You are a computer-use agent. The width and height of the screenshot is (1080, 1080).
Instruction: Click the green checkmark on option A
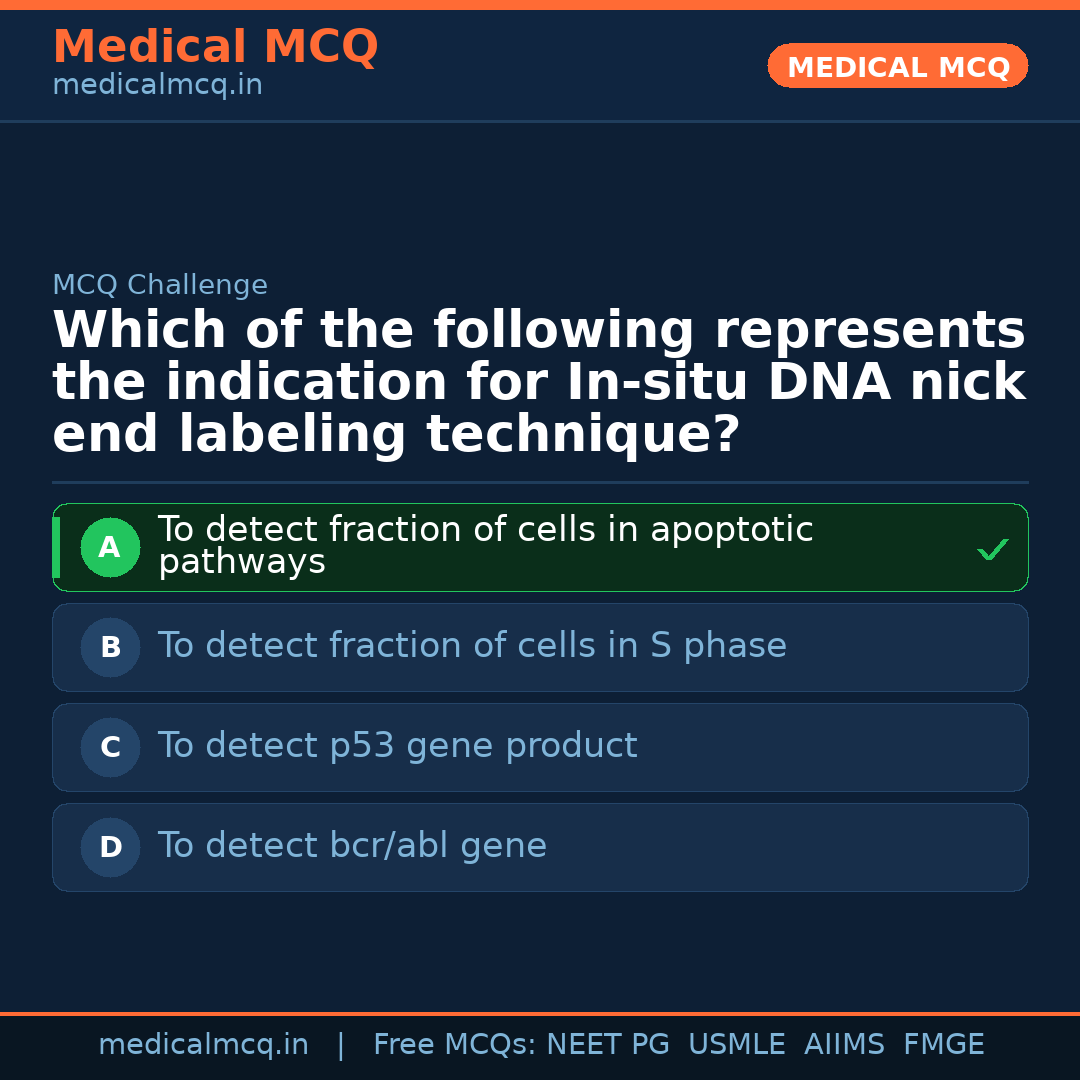[x=992, y=549]
